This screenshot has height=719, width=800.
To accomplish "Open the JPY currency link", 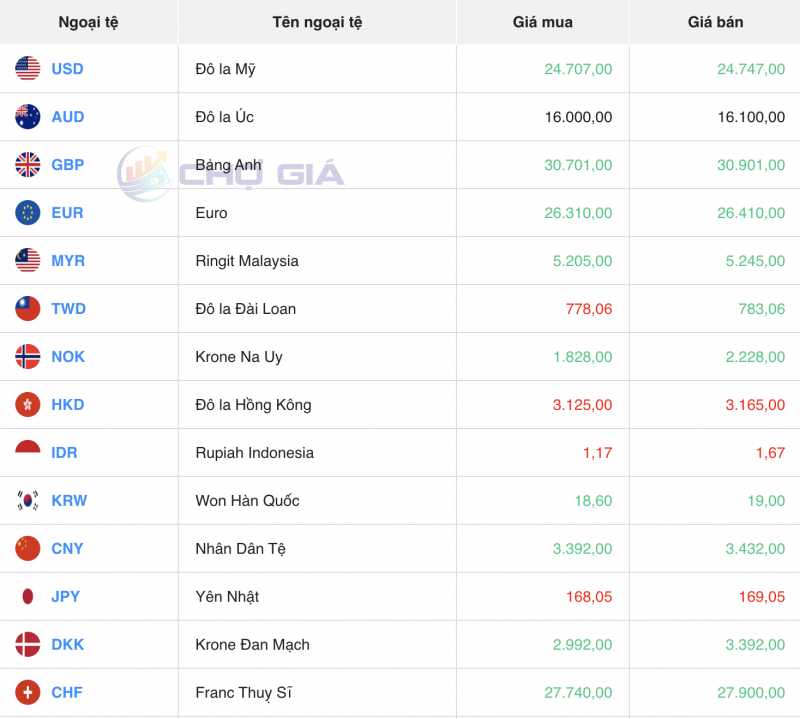I will 66,597.
